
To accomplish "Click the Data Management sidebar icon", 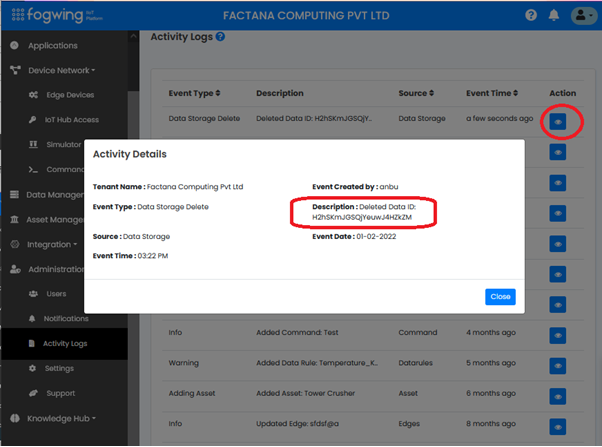I will (x=14, y=194).
